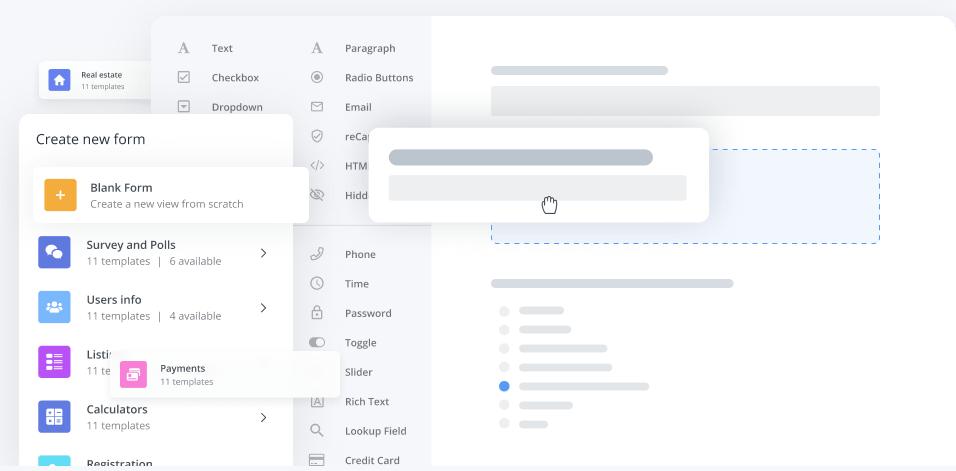The height and width of the screenshot is (471, 956).
Task: Expand the Survey and Polls chevron
Action: [x=263, y=253]
